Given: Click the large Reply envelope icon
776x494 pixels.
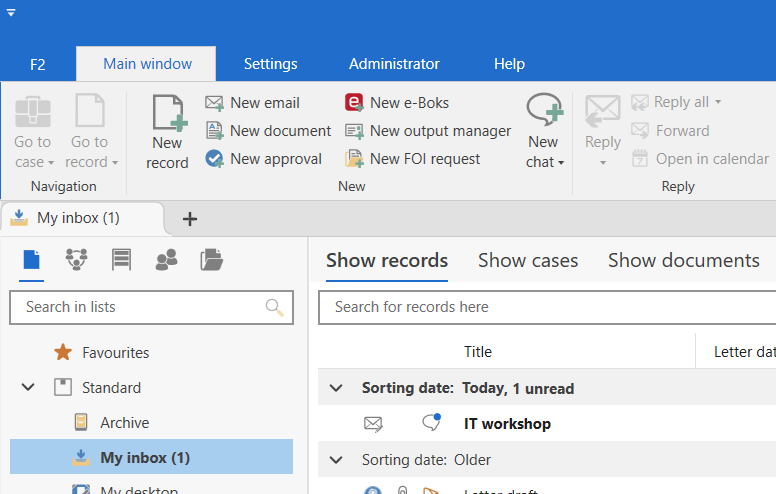Looking at the screenshot, I should tap(602, 112).
